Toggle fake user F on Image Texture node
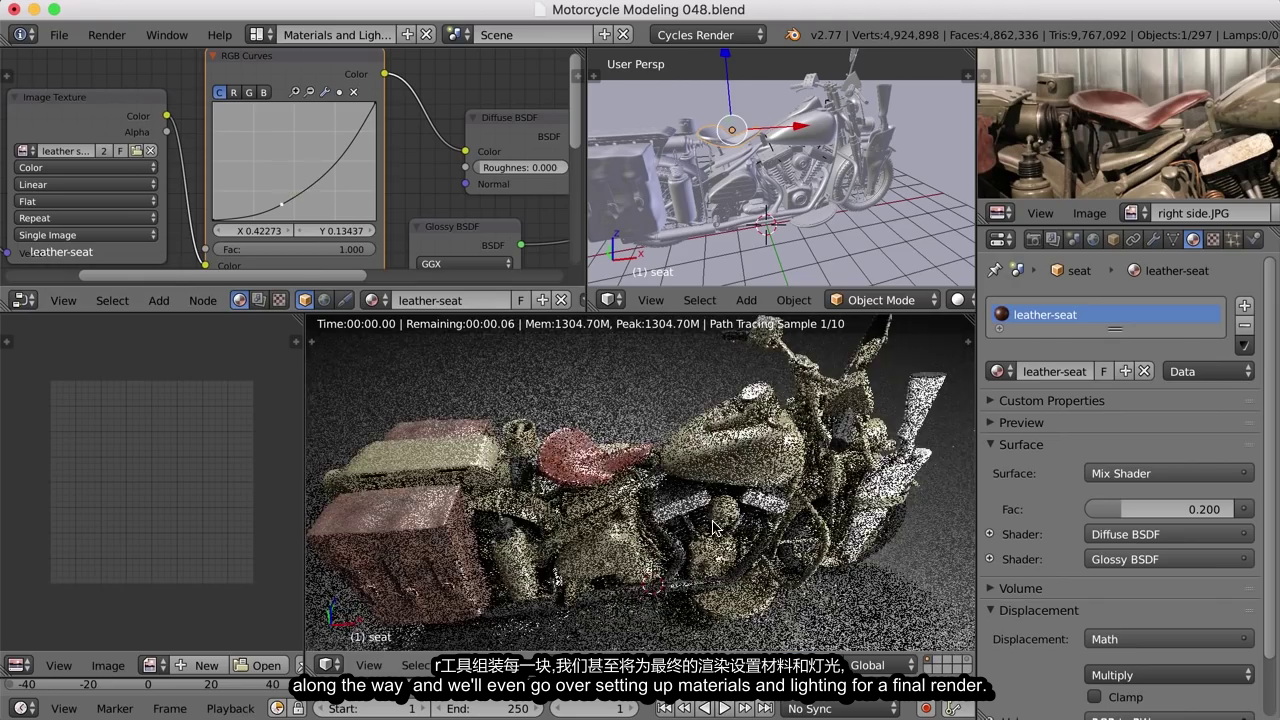1280x720 pixels. (x=121, y=151)
